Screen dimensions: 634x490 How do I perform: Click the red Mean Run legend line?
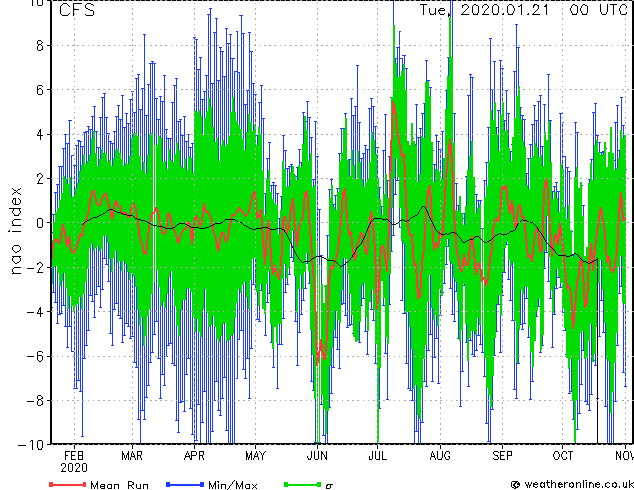[68, 484]
